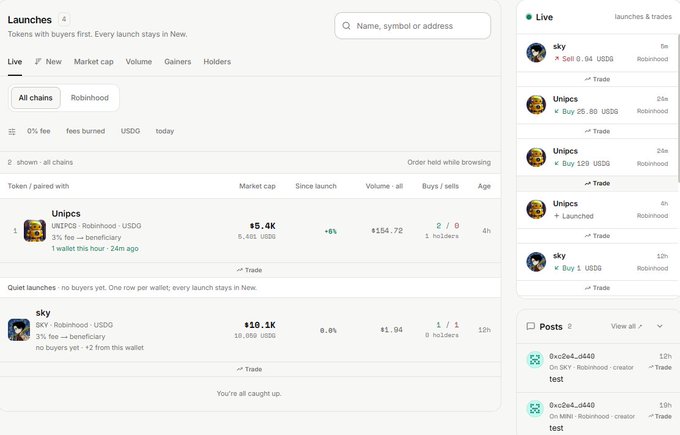
Task: Sort by Since launch column header
Action: coord(316,186)
